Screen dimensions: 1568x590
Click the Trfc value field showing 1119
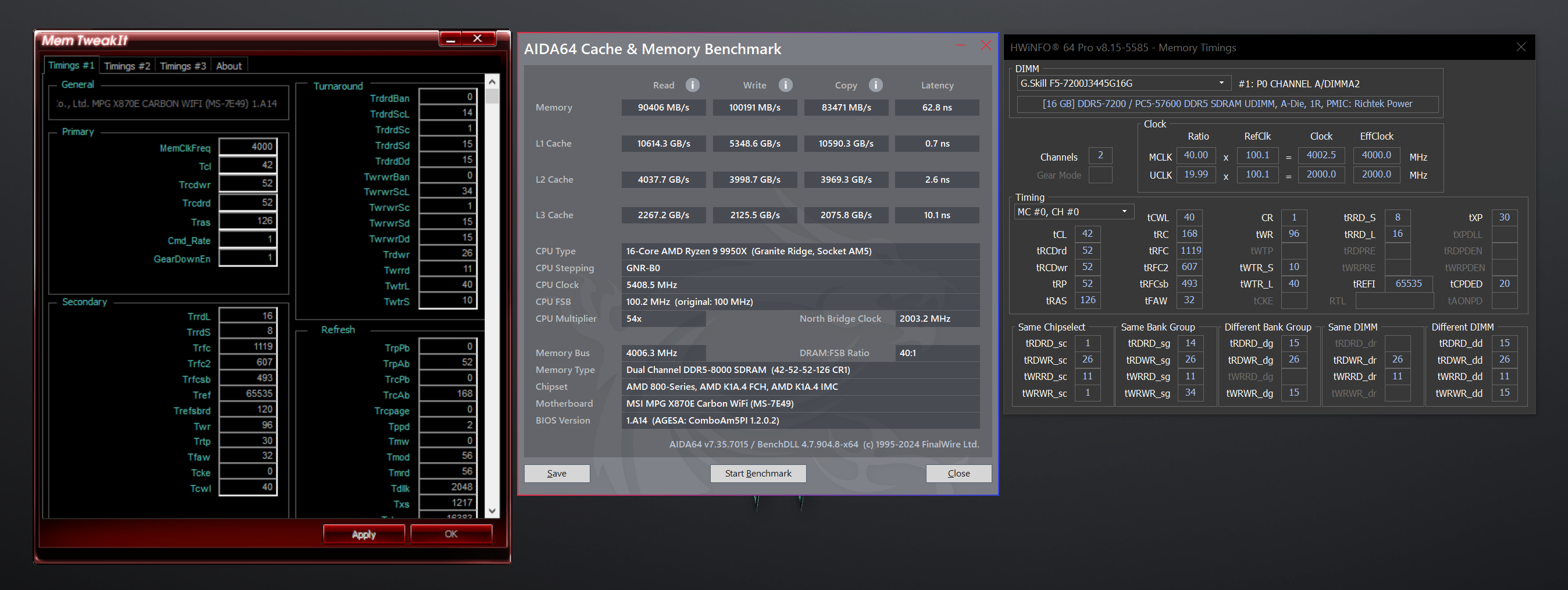coord(248,346)
